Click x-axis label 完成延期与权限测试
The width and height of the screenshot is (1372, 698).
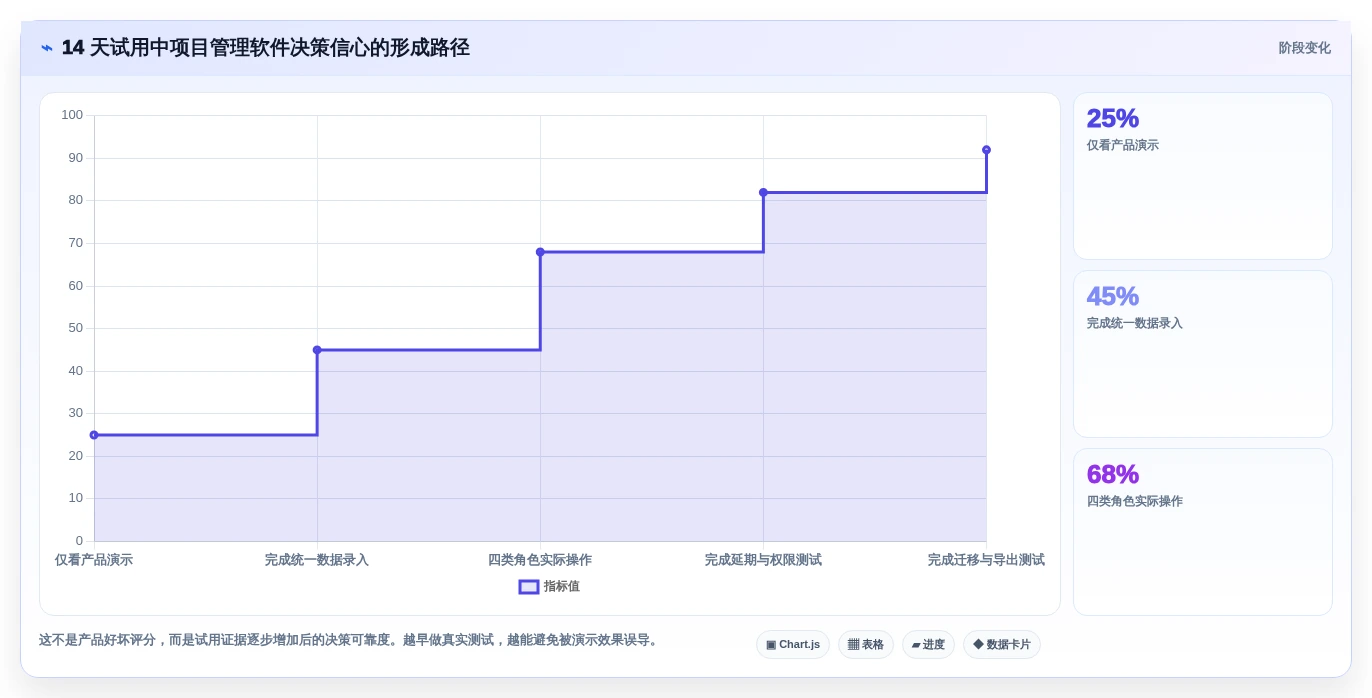coord(763,560)
